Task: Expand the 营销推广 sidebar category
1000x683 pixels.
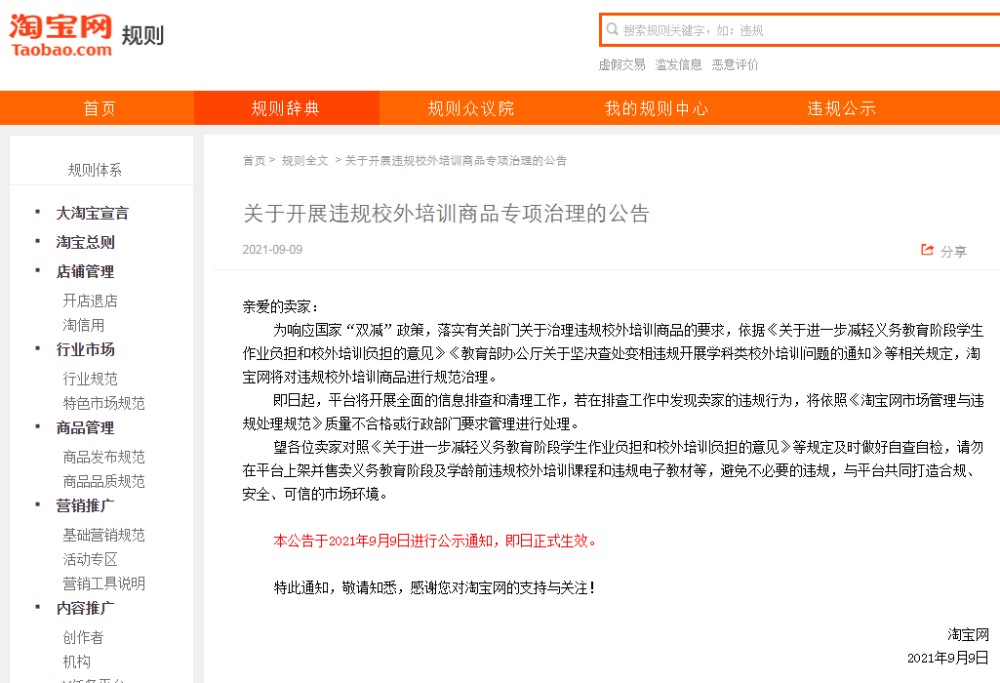Action: tap(88, 505)
